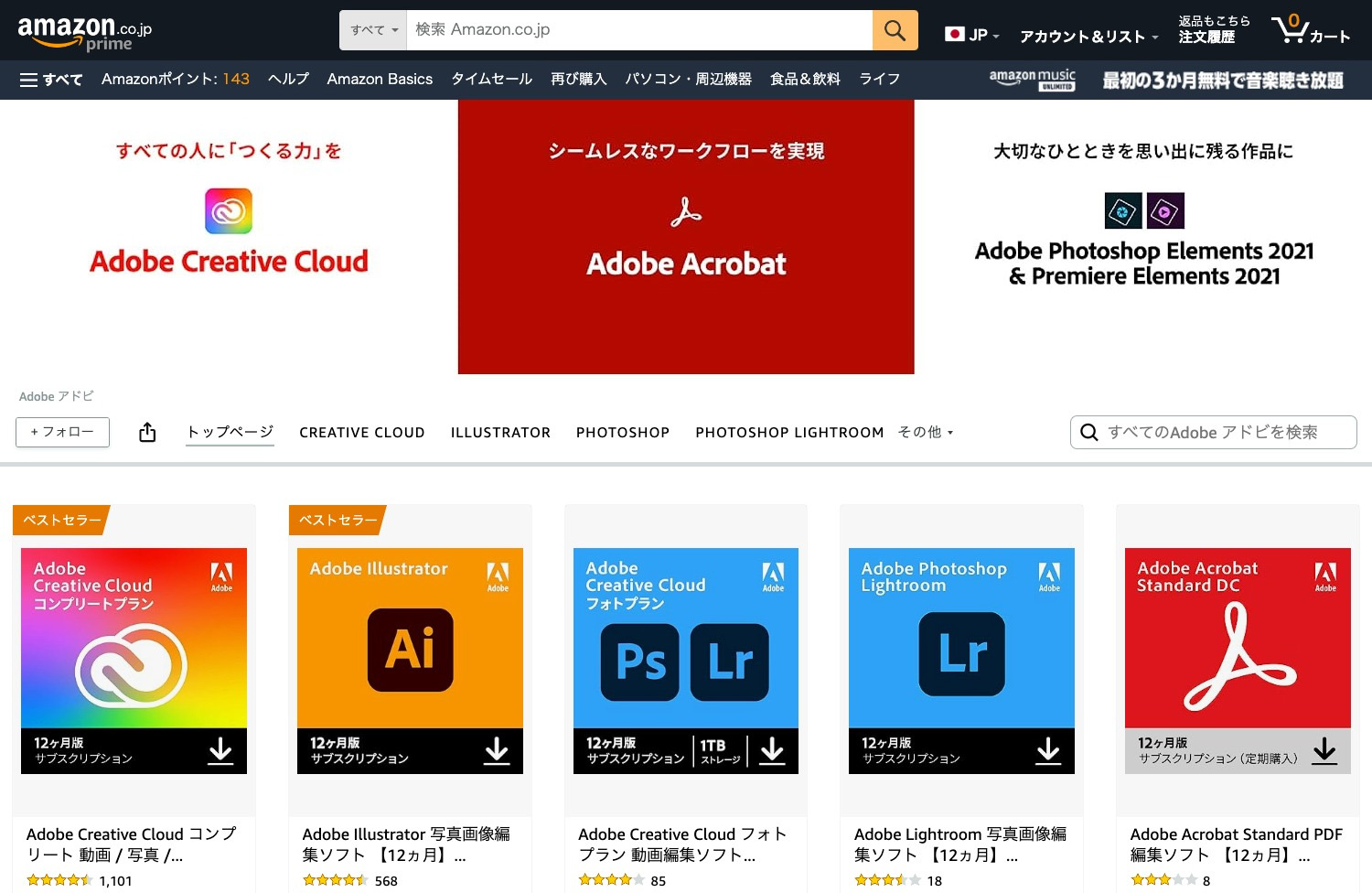This screenshot has height=893, width=1372.
Task: Click the Creative Cloud logo in banner
Action: pos(229,211)
